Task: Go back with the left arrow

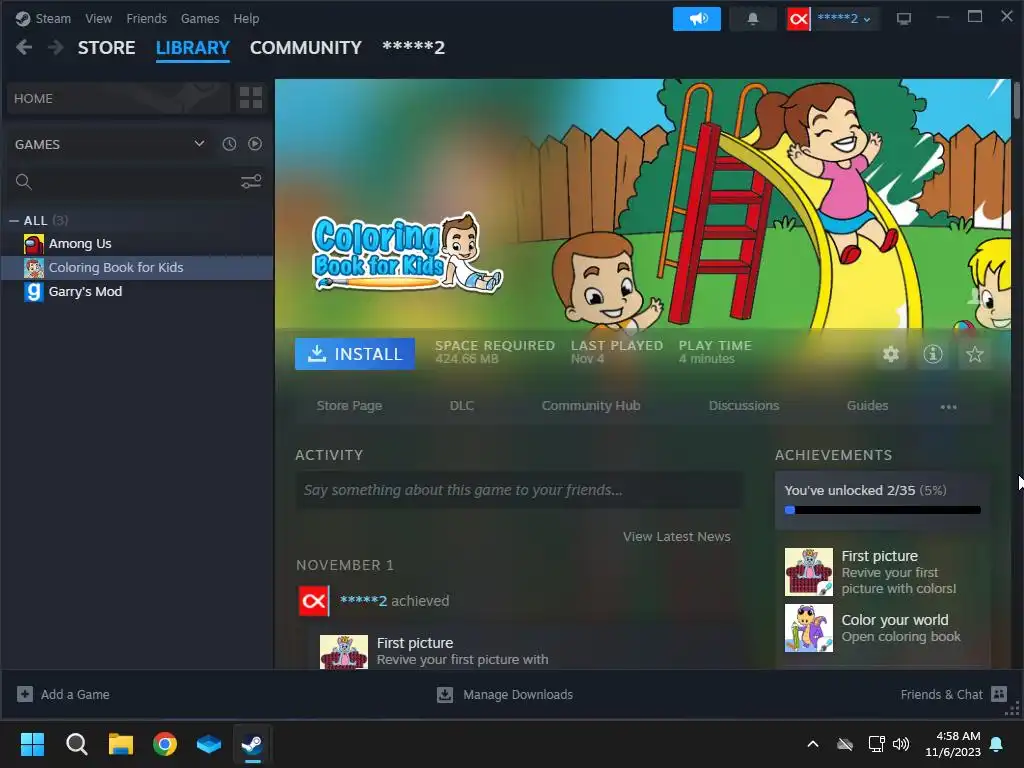Action: click(24, 47)
